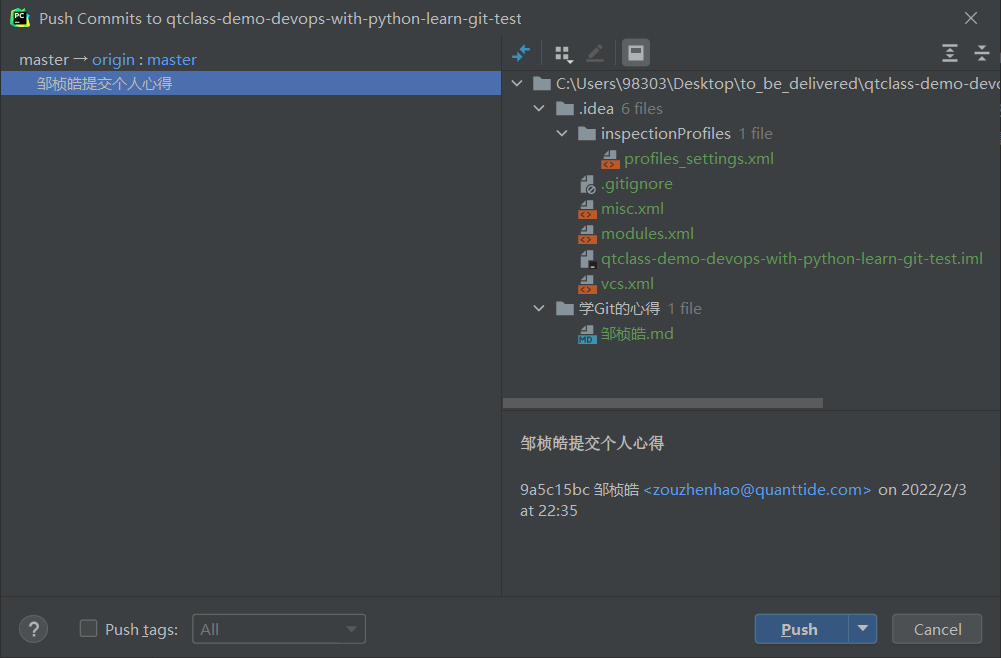
Task: Click the Edit Source pencil icon
Action: (595, 53)
